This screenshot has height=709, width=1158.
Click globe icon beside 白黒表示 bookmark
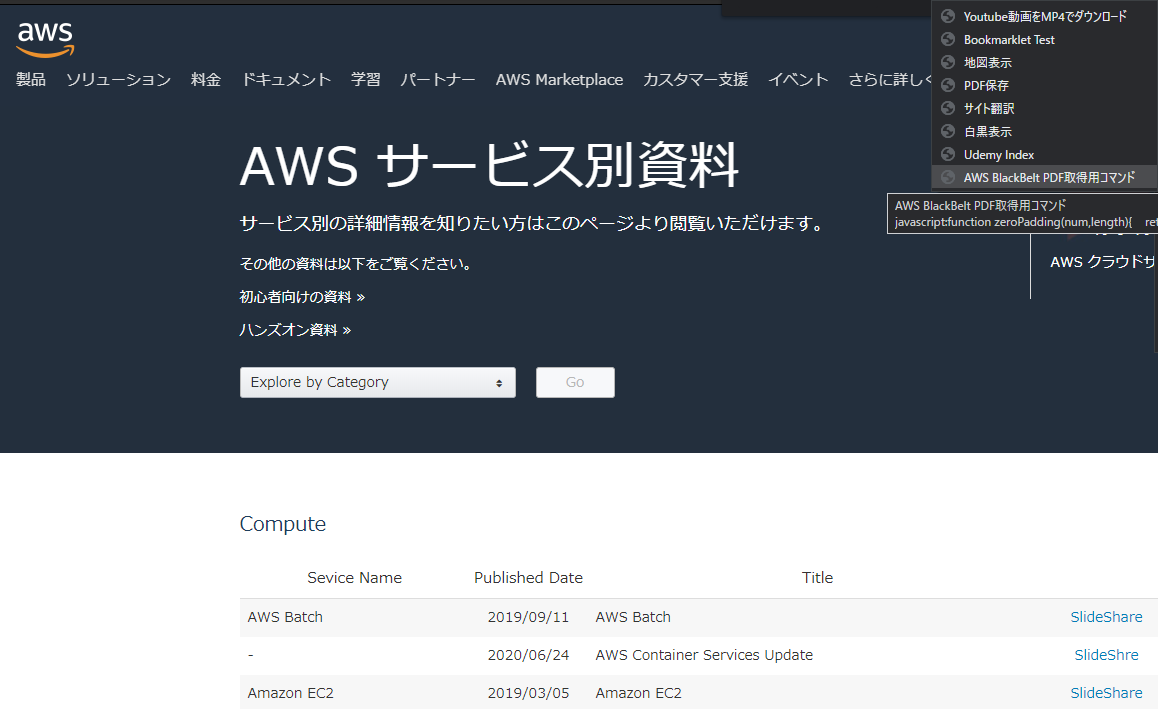click(x=948, y=131)
